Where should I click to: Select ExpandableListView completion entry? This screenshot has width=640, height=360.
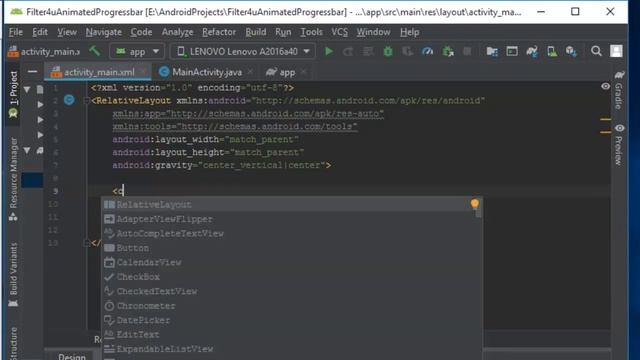pos(292,349)
